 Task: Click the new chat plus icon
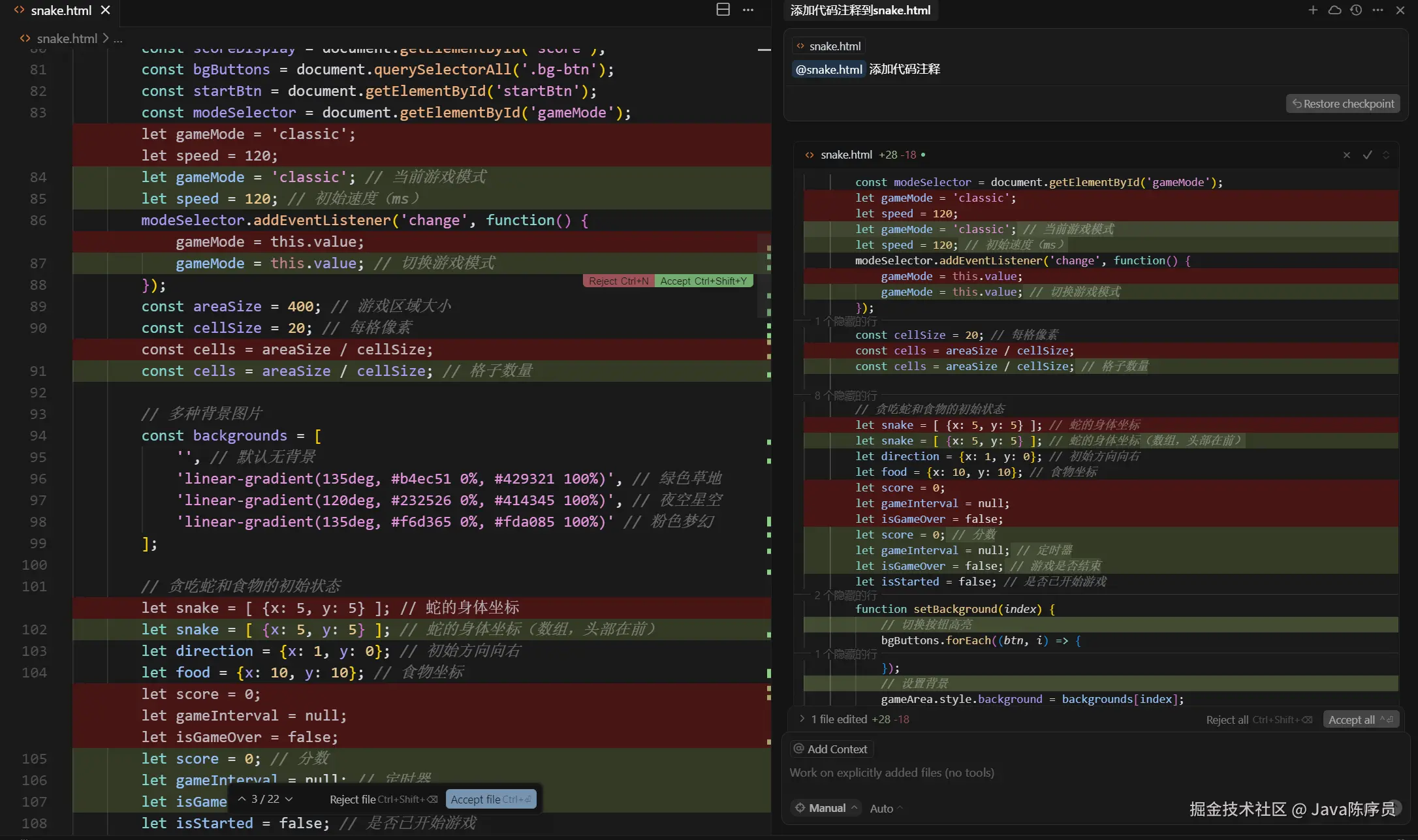click(x=1313, y=10)
